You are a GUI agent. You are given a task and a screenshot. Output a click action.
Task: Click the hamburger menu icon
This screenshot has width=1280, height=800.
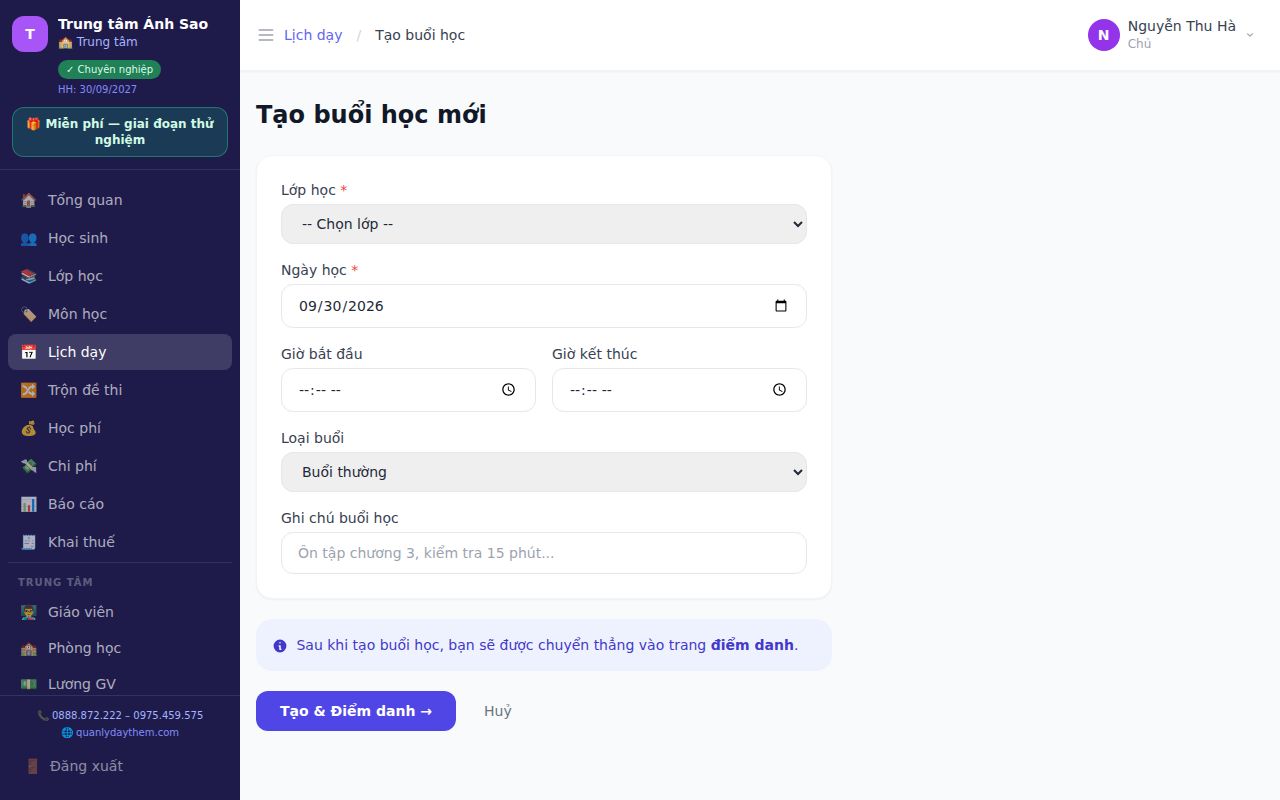(266, 35)
